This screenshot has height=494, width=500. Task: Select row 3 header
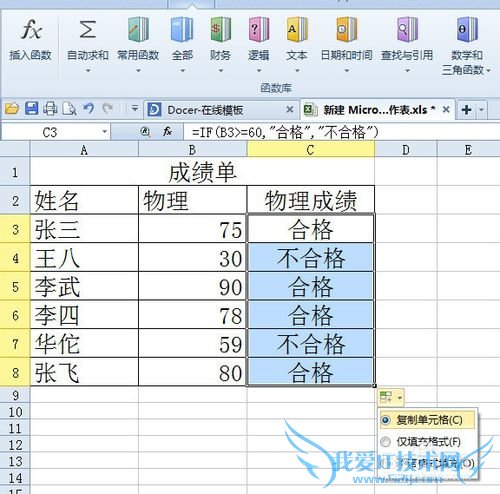15,229
